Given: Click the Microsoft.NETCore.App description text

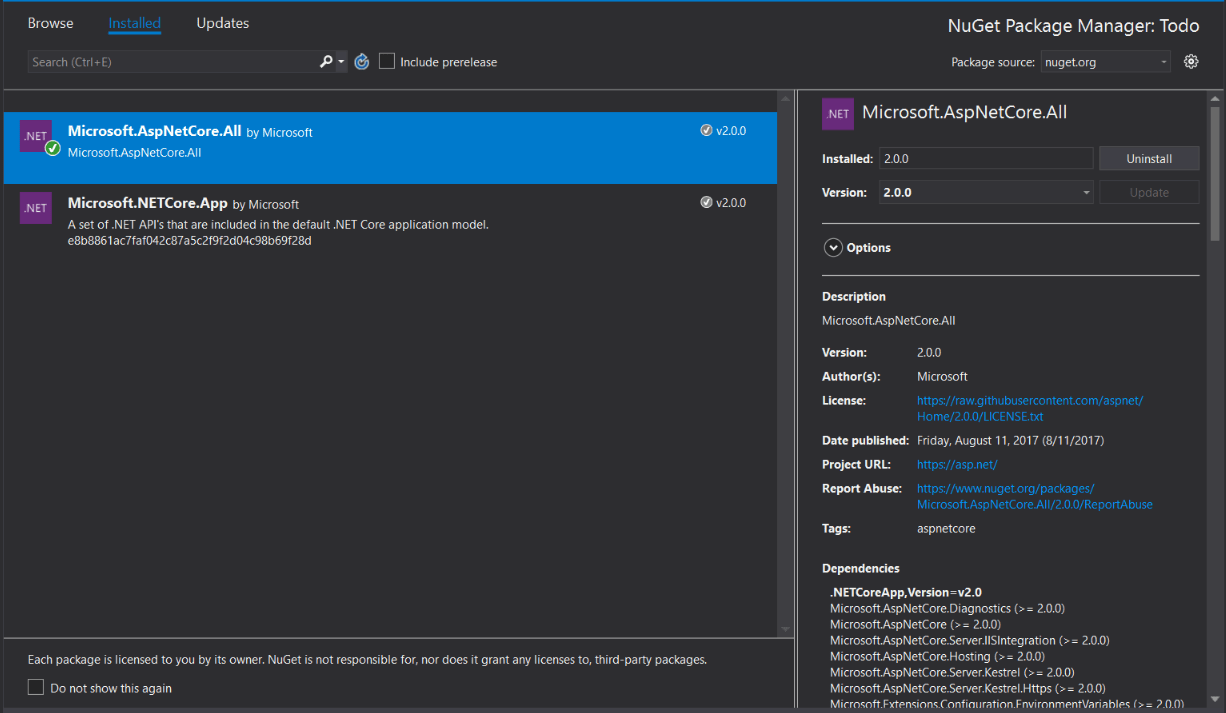Looking at the screenshot, I should pos(278,232).
